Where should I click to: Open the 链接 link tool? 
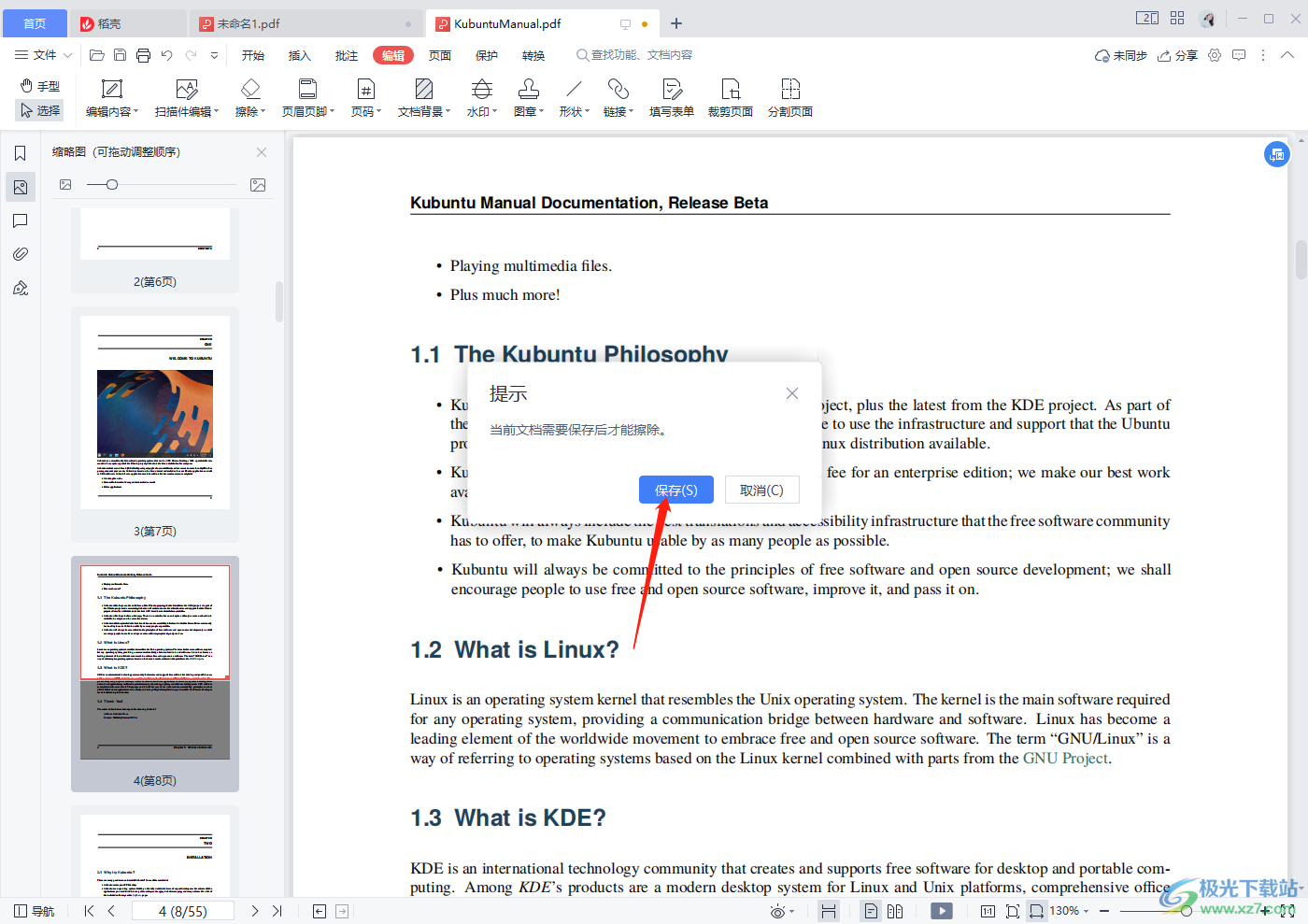tap(618, 98)
